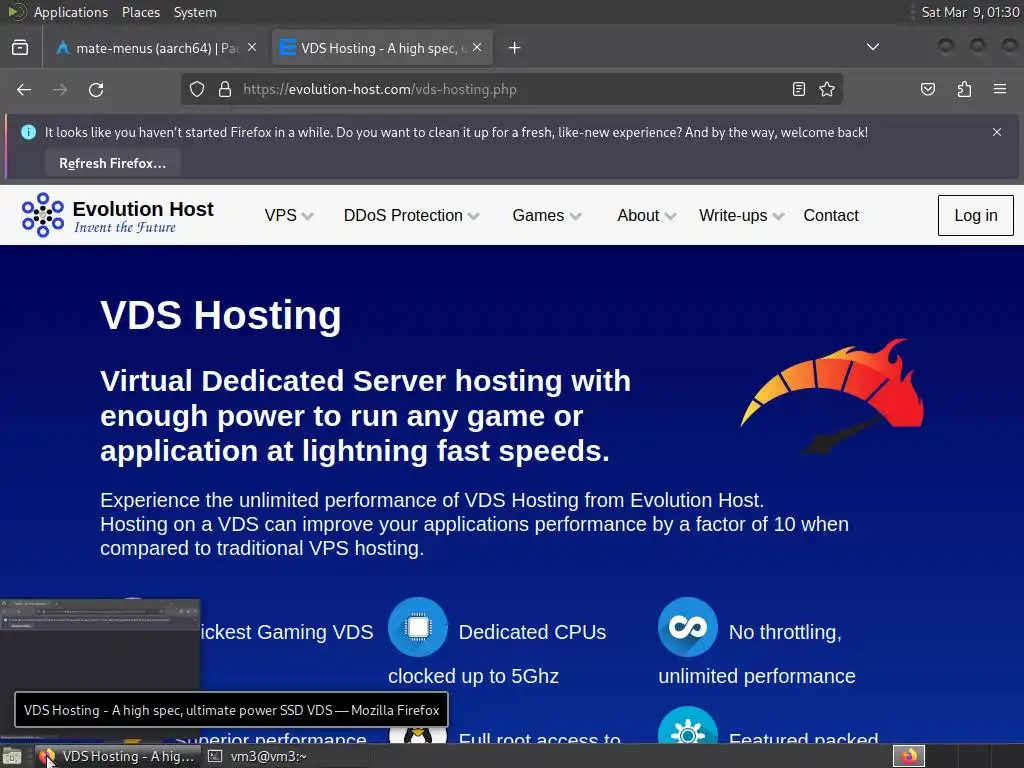Open the extensions puzzle icon
The width and height of the screenshot is (1024, 768).
tap(964, 89)
